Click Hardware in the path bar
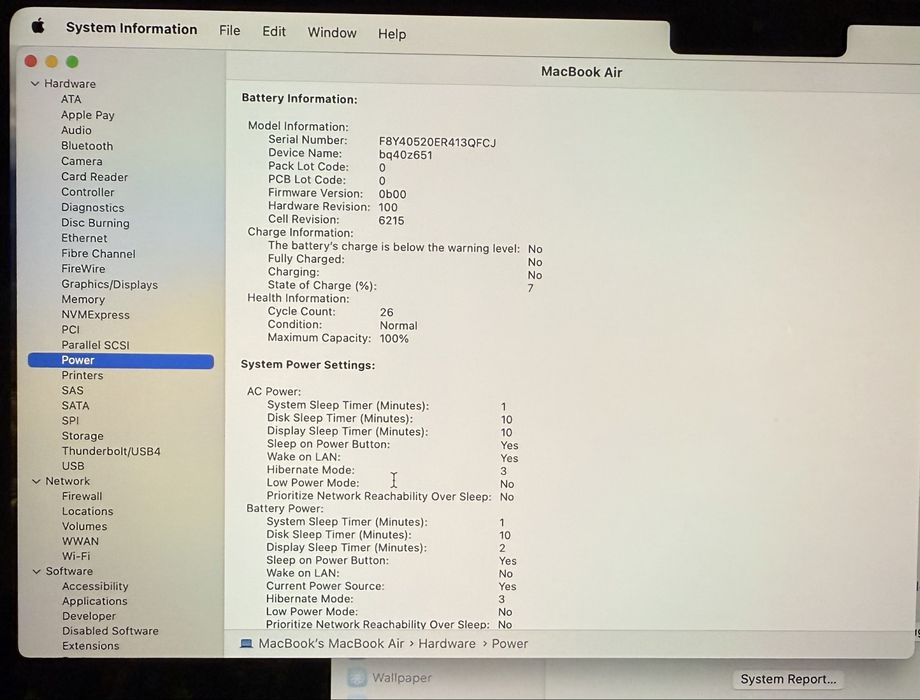The width and height of the screenshot is (920, 700). (x=447, y=644)
